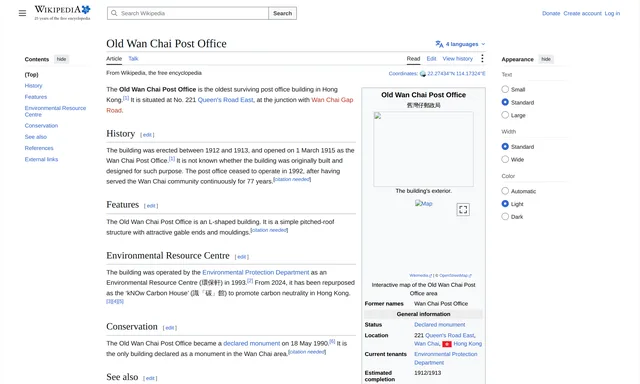The width and height of the screenshot is (640, 384).
Task: Expand the map to fullscreen
Action: 463,209
